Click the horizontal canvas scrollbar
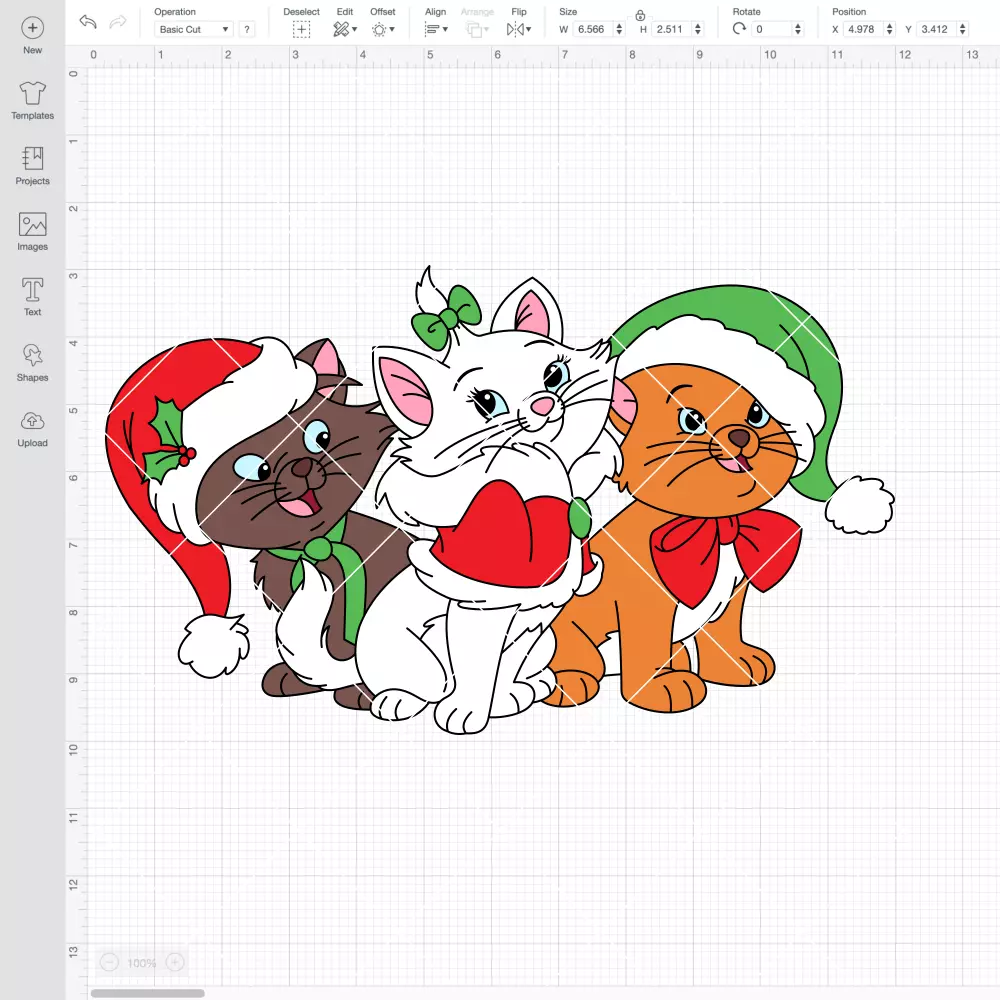Screen dimensions: 1000x1000 (x=147, y=993)
